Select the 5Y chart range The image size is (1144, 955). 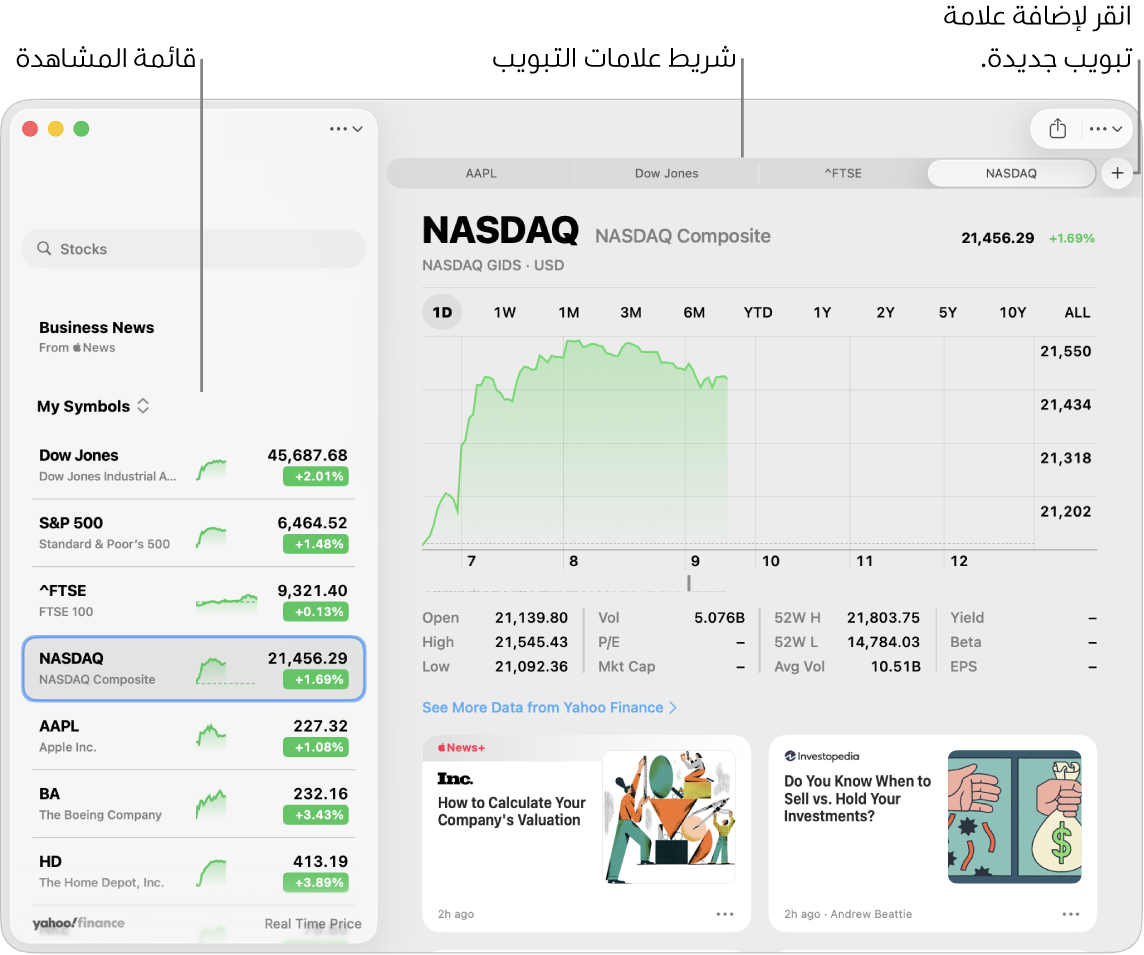pos(948,312)
